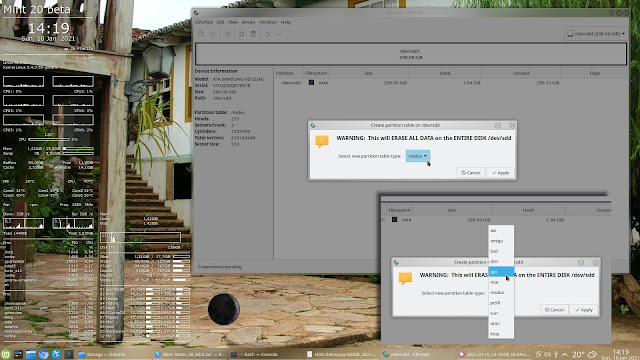Screen dimensions: 640x360
Task: Launch the globe web browser panel icon
Action: pyautogui.click(x=56, y=354)
